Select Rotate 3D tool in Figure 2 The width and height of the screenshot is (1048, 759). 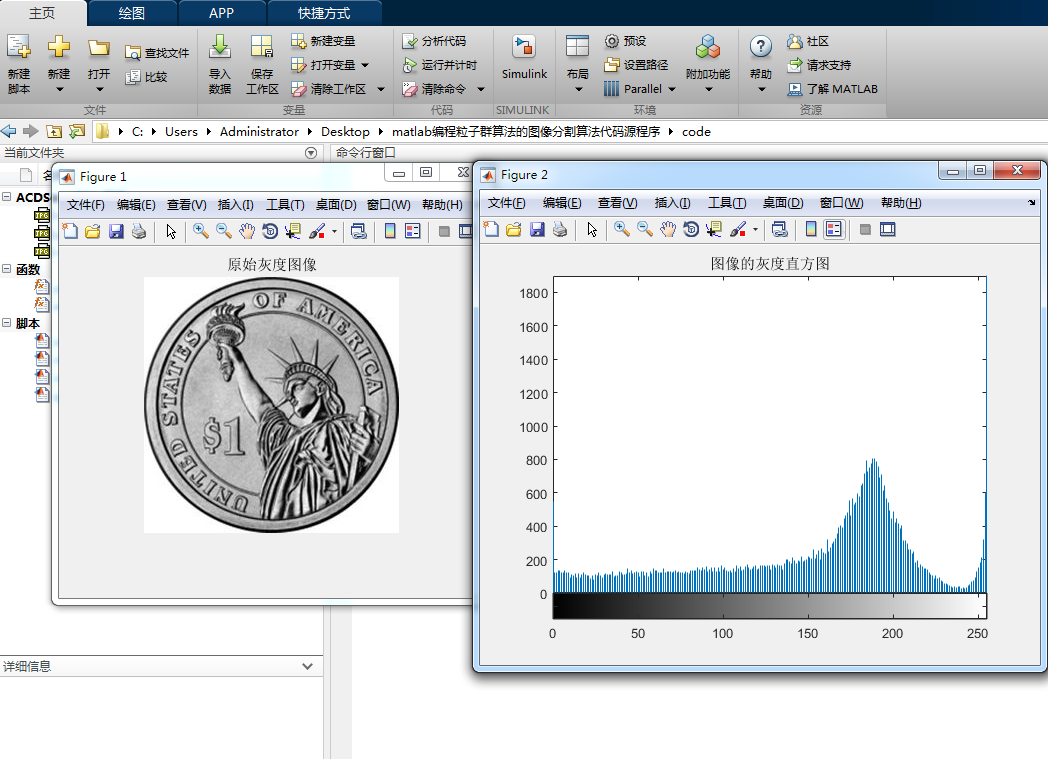click(691, 229)
